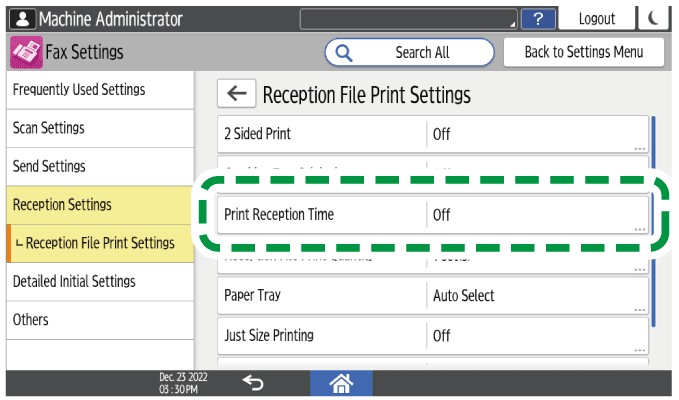Screen dimensions: 679x400
Task: Open help with the question mark icon
Action: pos(539,19)
